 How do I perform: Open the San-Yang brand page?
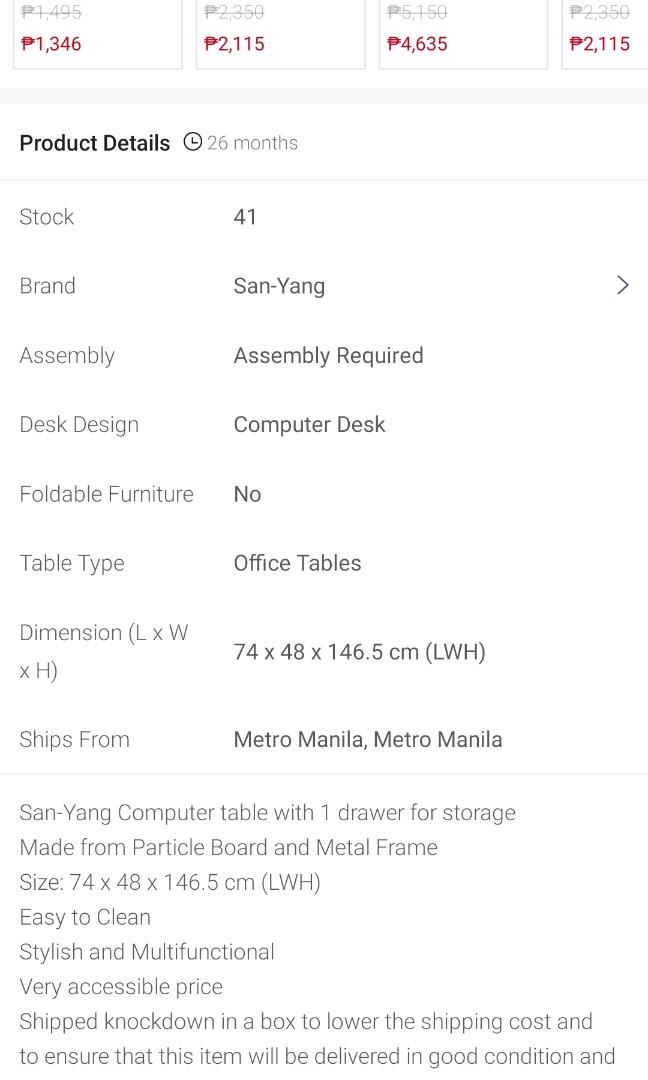click(279, 285)
